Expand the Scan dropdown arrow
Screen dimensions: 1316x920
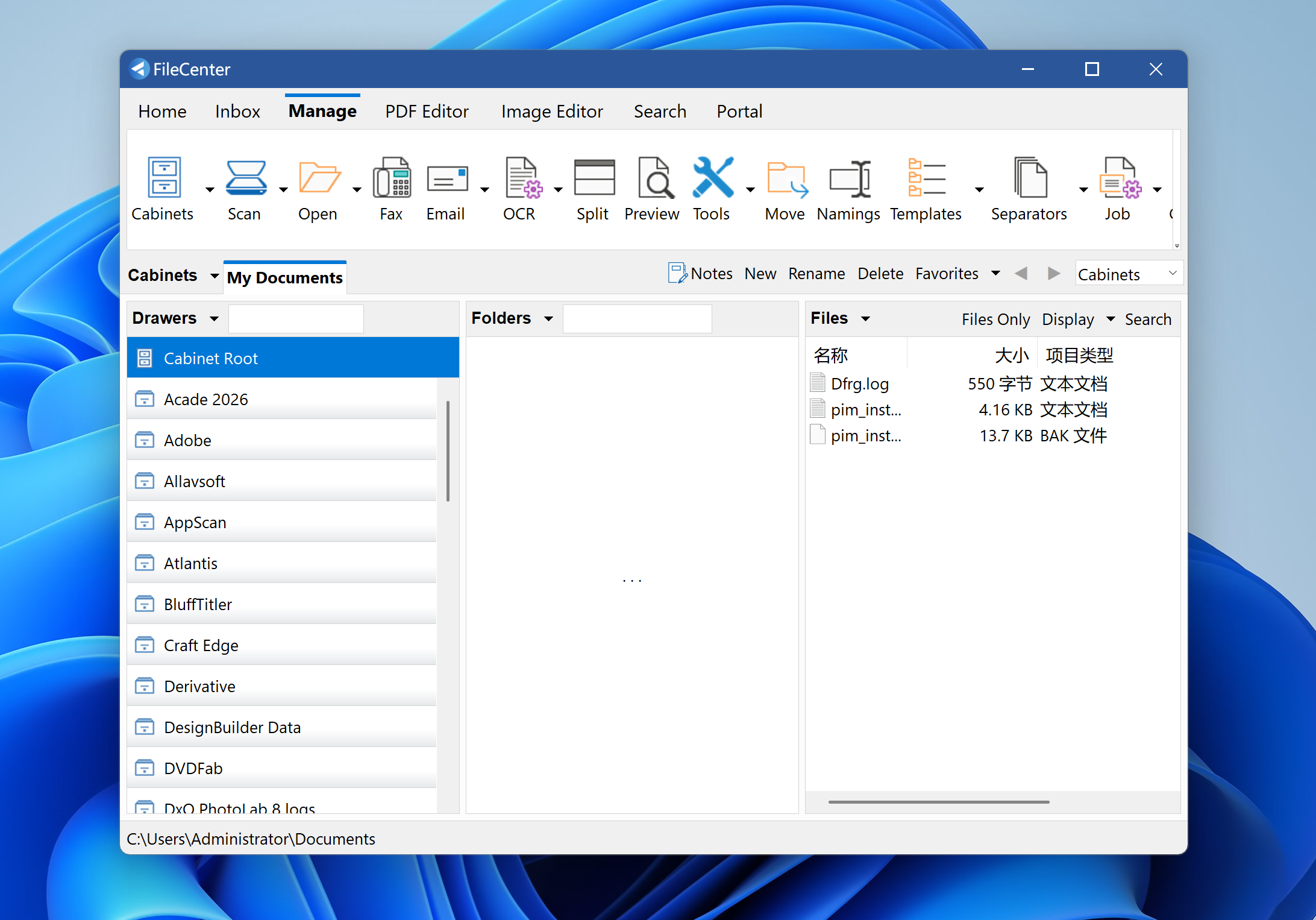point(283,189)
